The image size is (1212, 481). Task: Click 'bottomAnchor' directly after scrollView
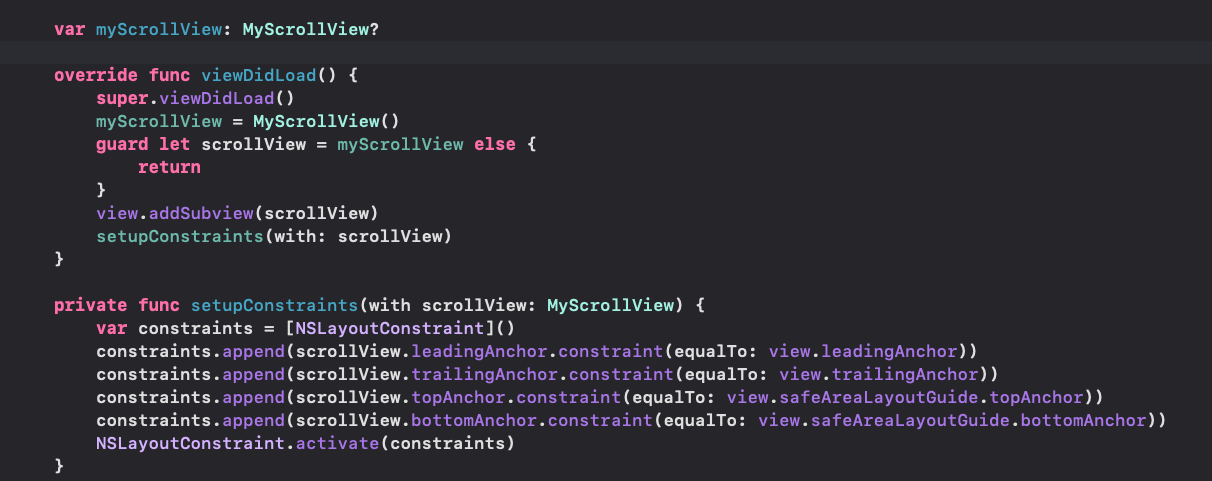pos(476,420)
